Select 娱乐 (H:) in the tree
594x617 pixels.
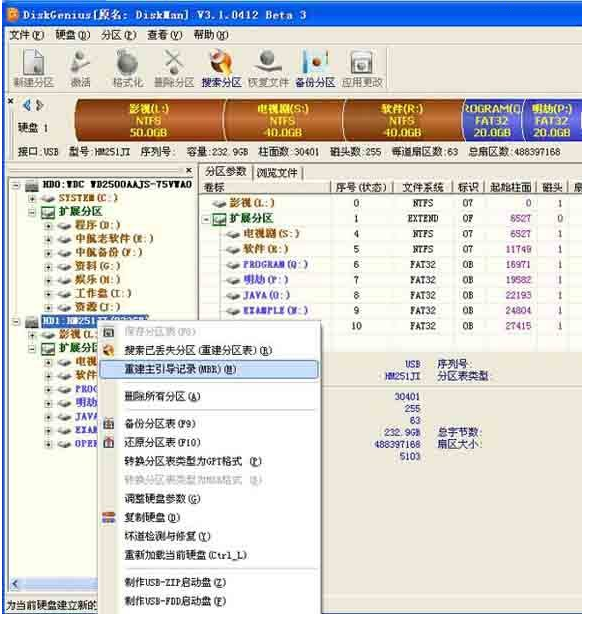[x=98, y=280]
